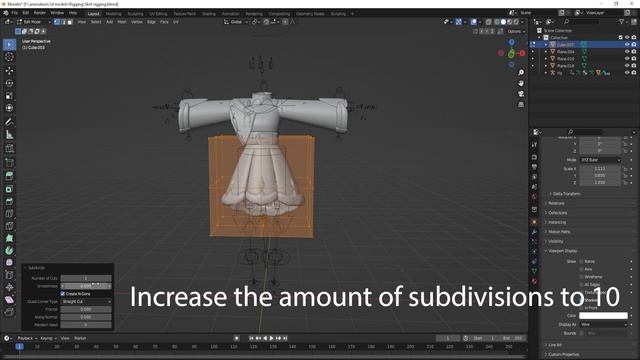Enable the Show Name checkbox

[x=581, y=262]
